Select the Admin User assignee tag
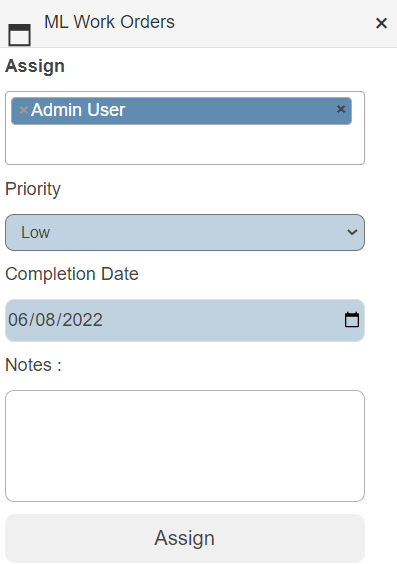Screen dimensions: 397x564 [181, 111]
